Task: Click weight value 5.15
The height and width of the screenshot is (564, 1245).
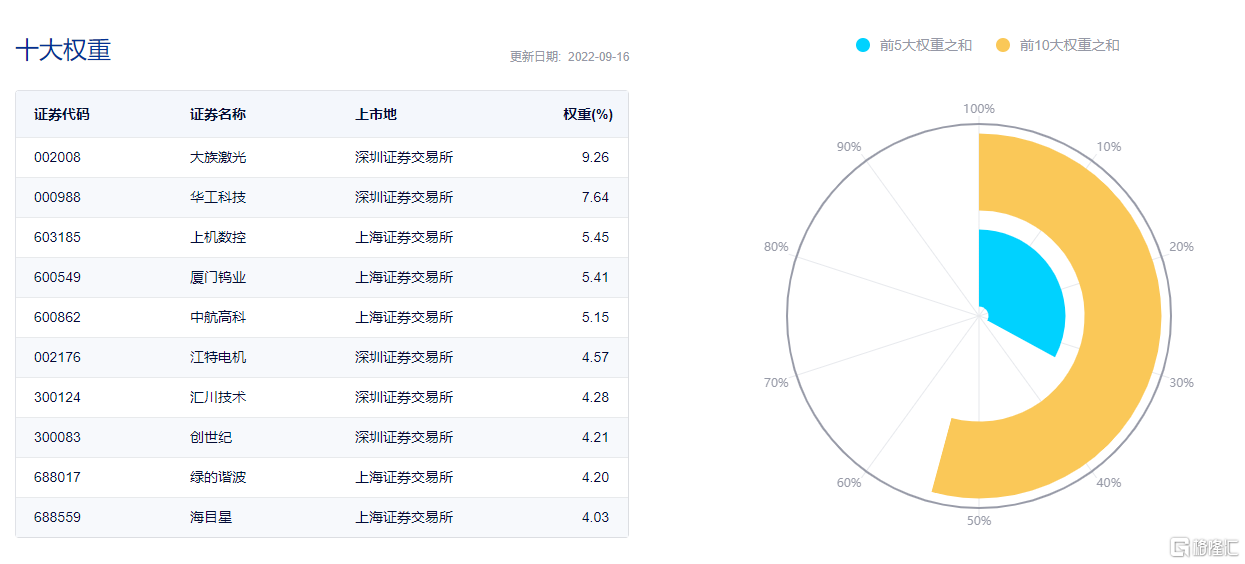Action: (595, 317)
